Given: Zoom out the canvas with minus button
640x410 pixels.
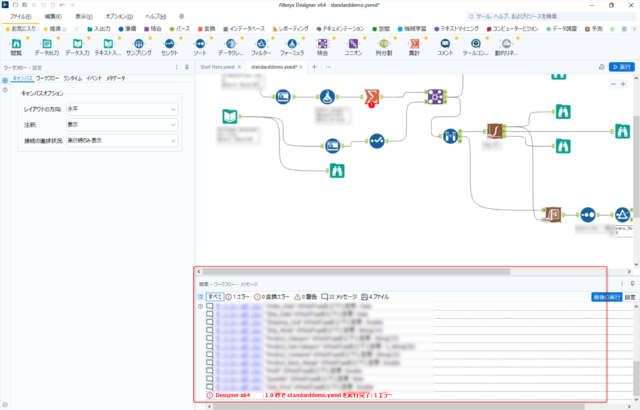Looking at the screenshot, I should coord(613,84).
